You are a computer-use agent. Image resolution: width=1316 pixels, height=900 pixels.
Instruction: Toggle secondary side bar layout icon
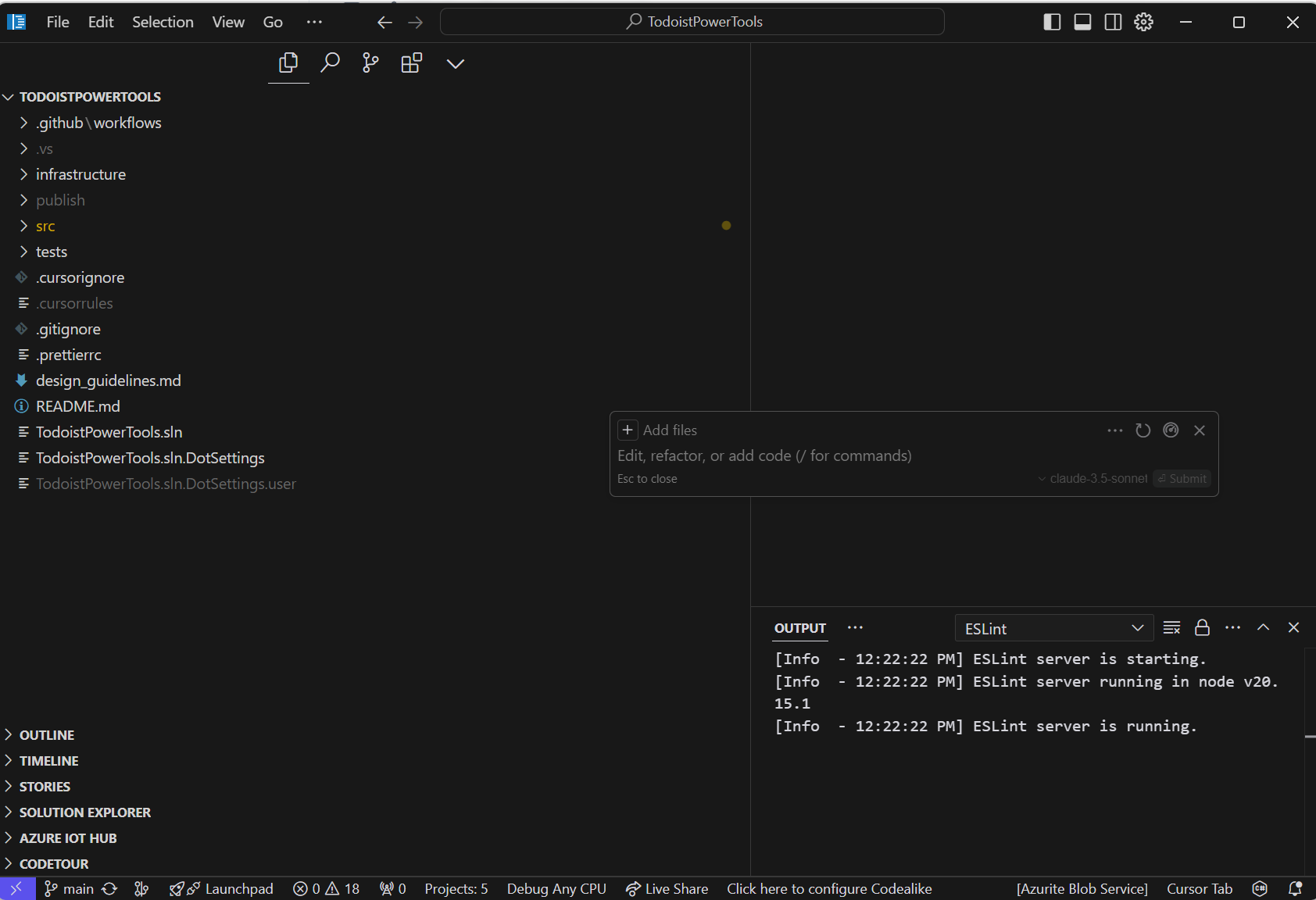point(1113,22)
